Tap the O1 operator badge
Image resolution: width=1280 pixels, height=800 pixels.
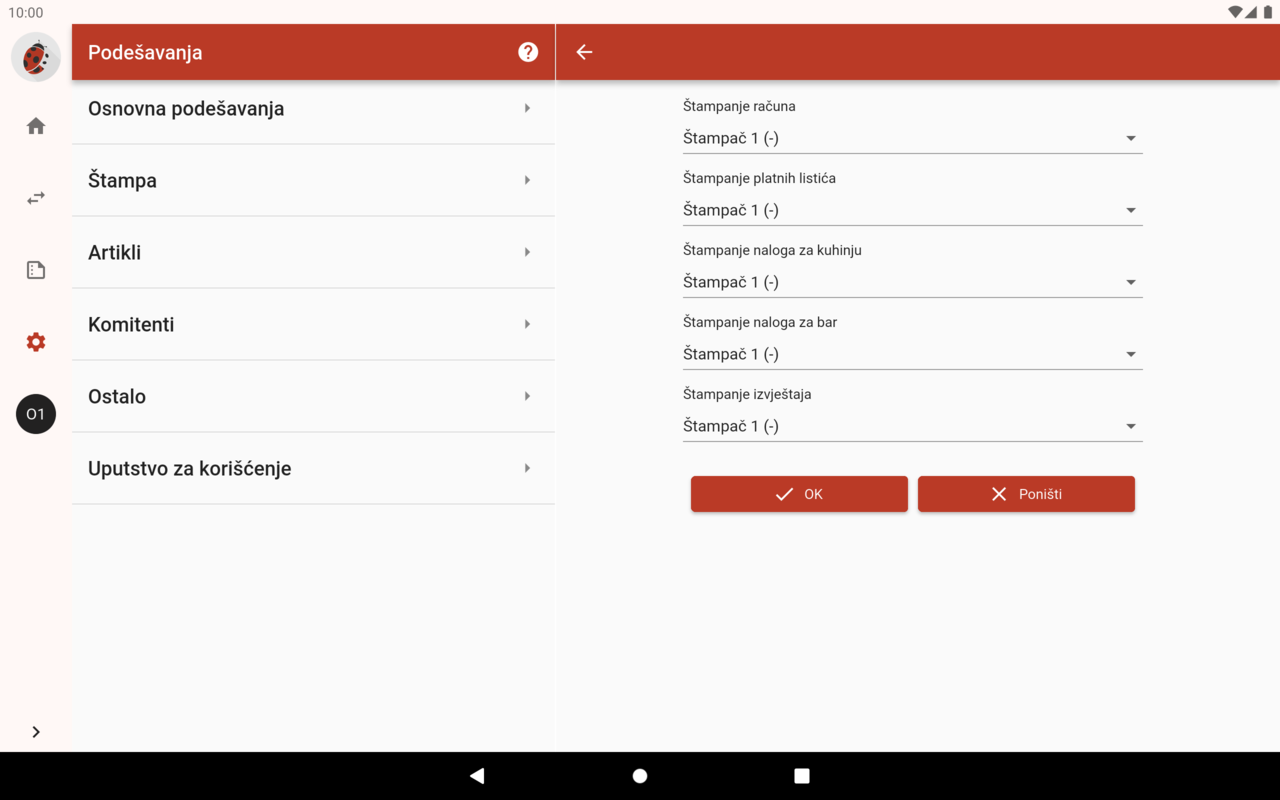tap(36, 414)
